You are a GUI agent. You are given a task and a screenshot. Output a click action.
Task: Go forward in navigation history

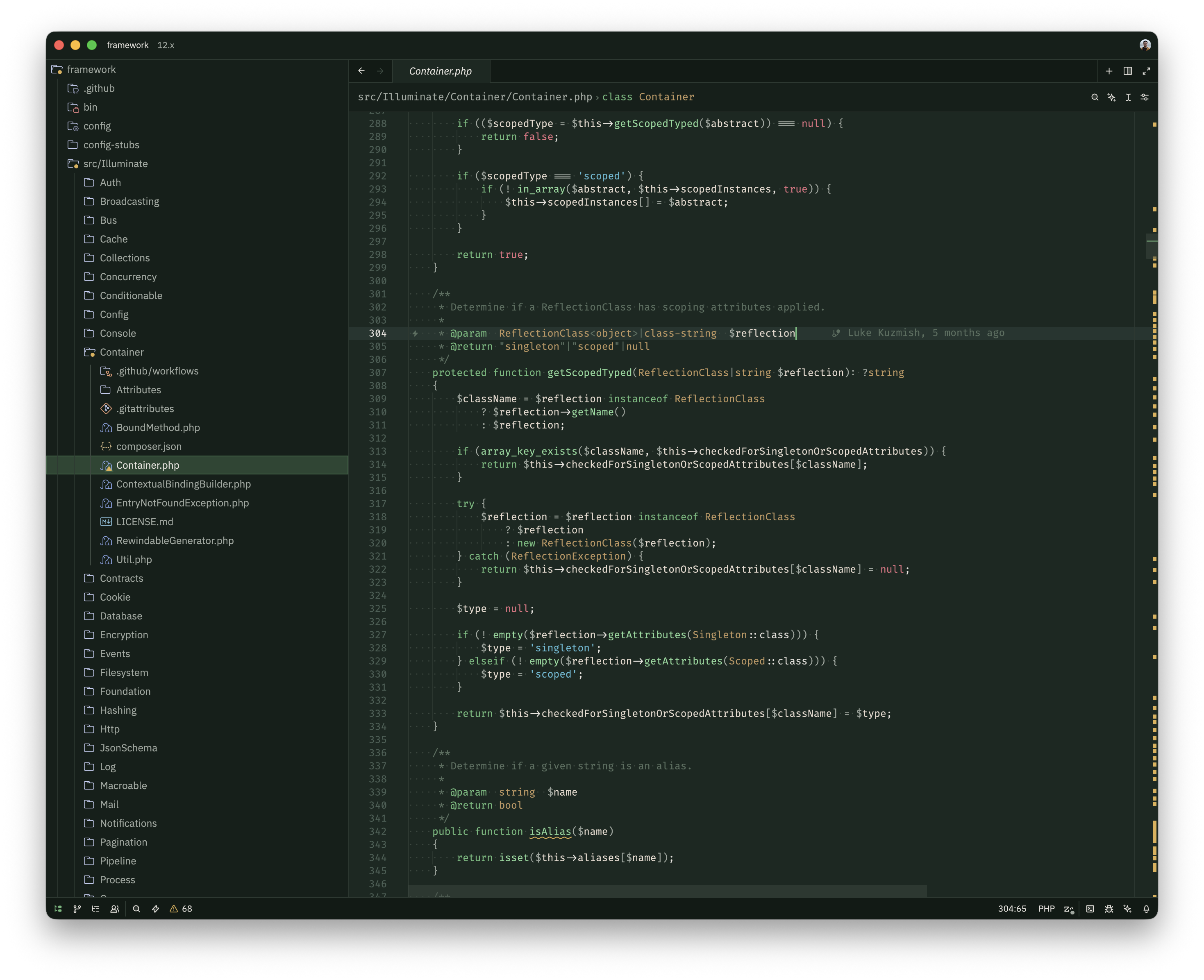pos(380,71)
